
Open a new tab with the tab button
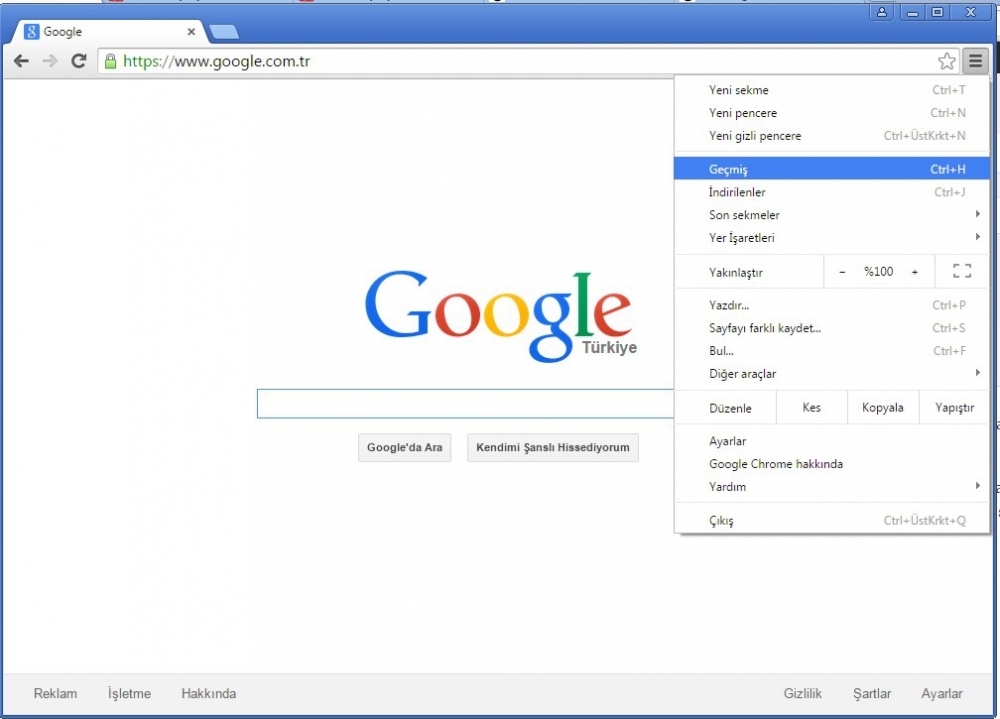(x=224, y=32)
